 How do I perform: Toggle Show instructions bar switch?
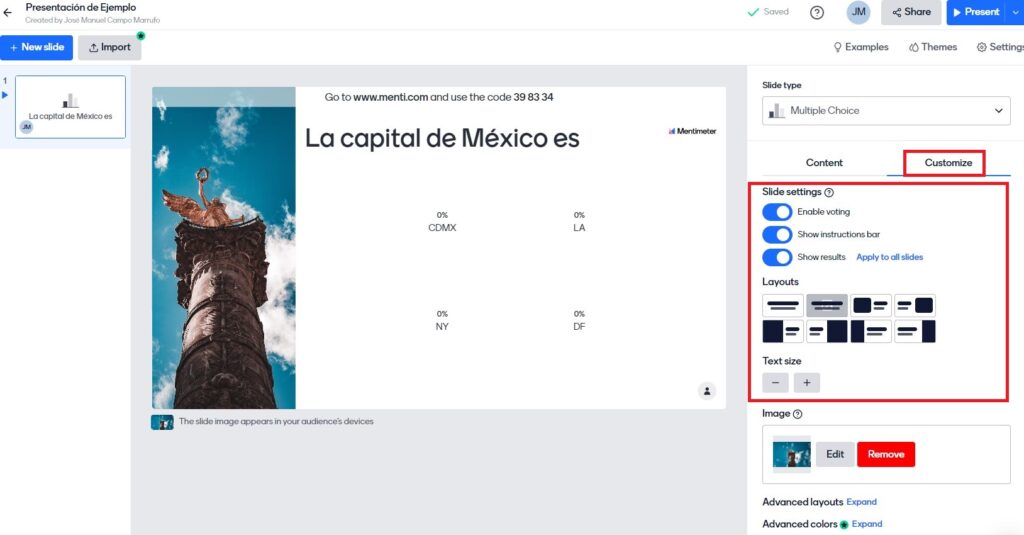pos(777,234)
